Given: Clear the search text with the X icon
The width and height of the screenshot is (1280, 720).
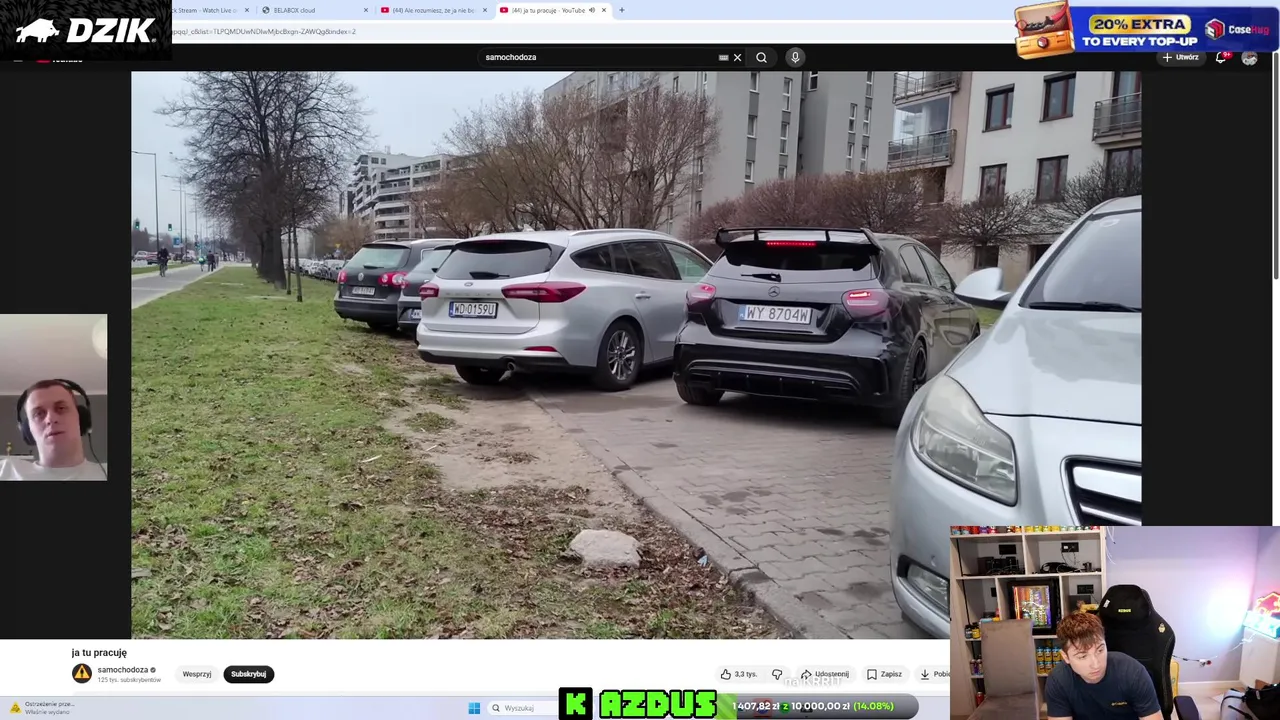Looking at the screenshot, I should pos(737,57).
